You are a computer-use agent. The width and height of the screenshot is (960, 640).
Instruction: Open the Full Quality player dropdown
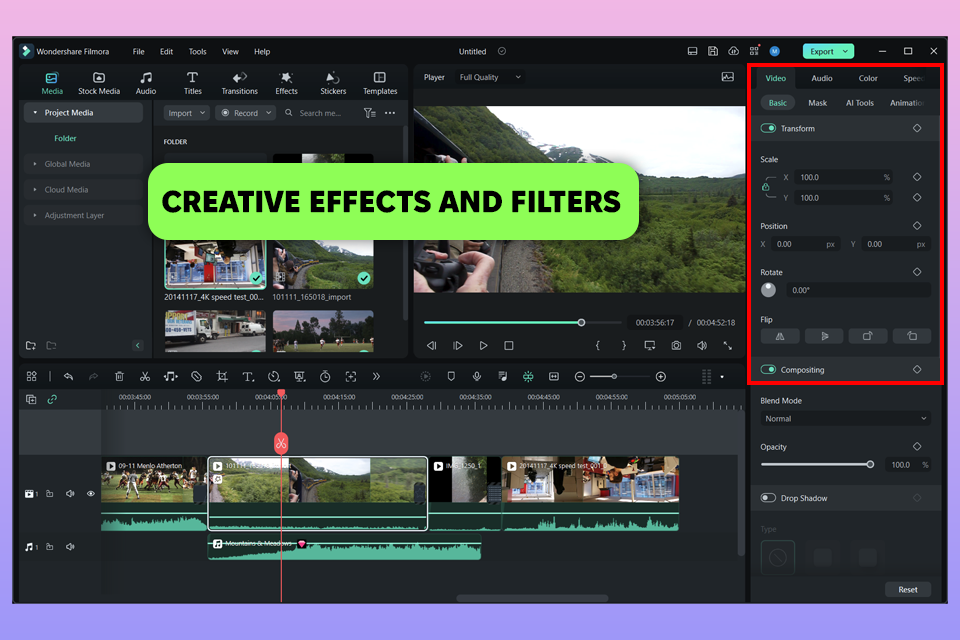pyautogui.click(x=490, y=77)
